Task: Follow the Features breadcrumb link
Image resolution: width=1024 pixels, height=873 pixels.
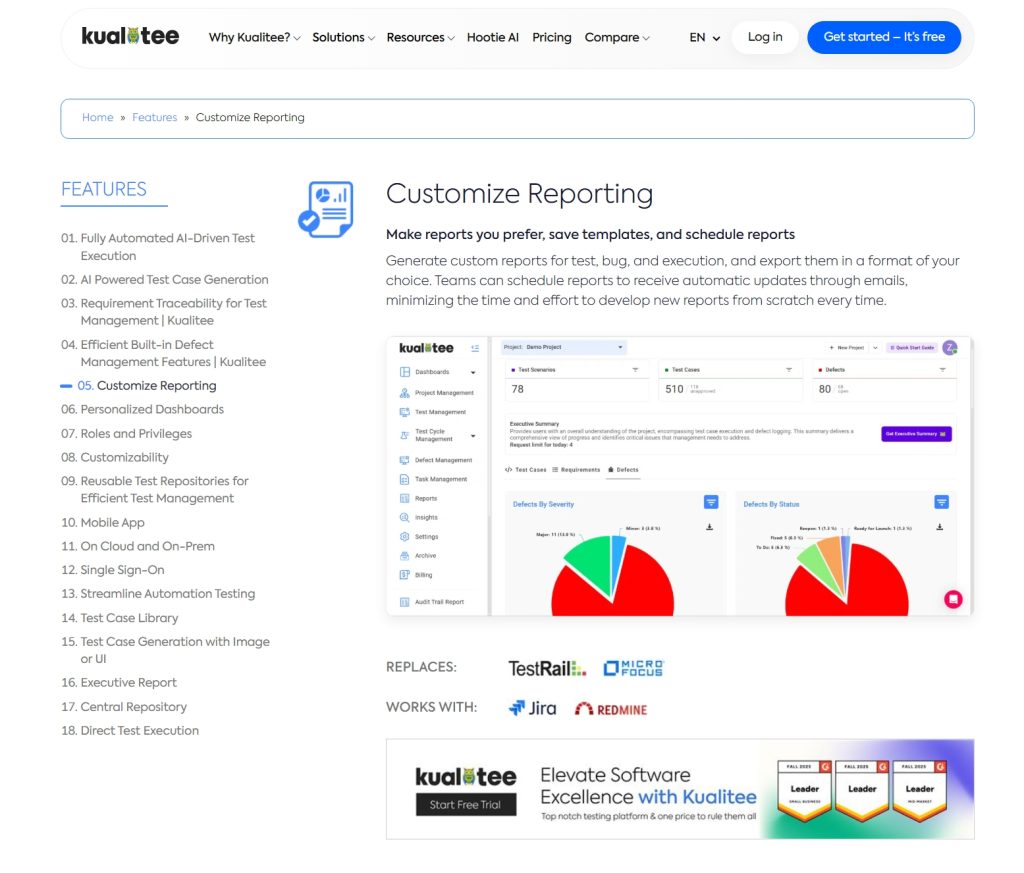Action: (155, 117)
